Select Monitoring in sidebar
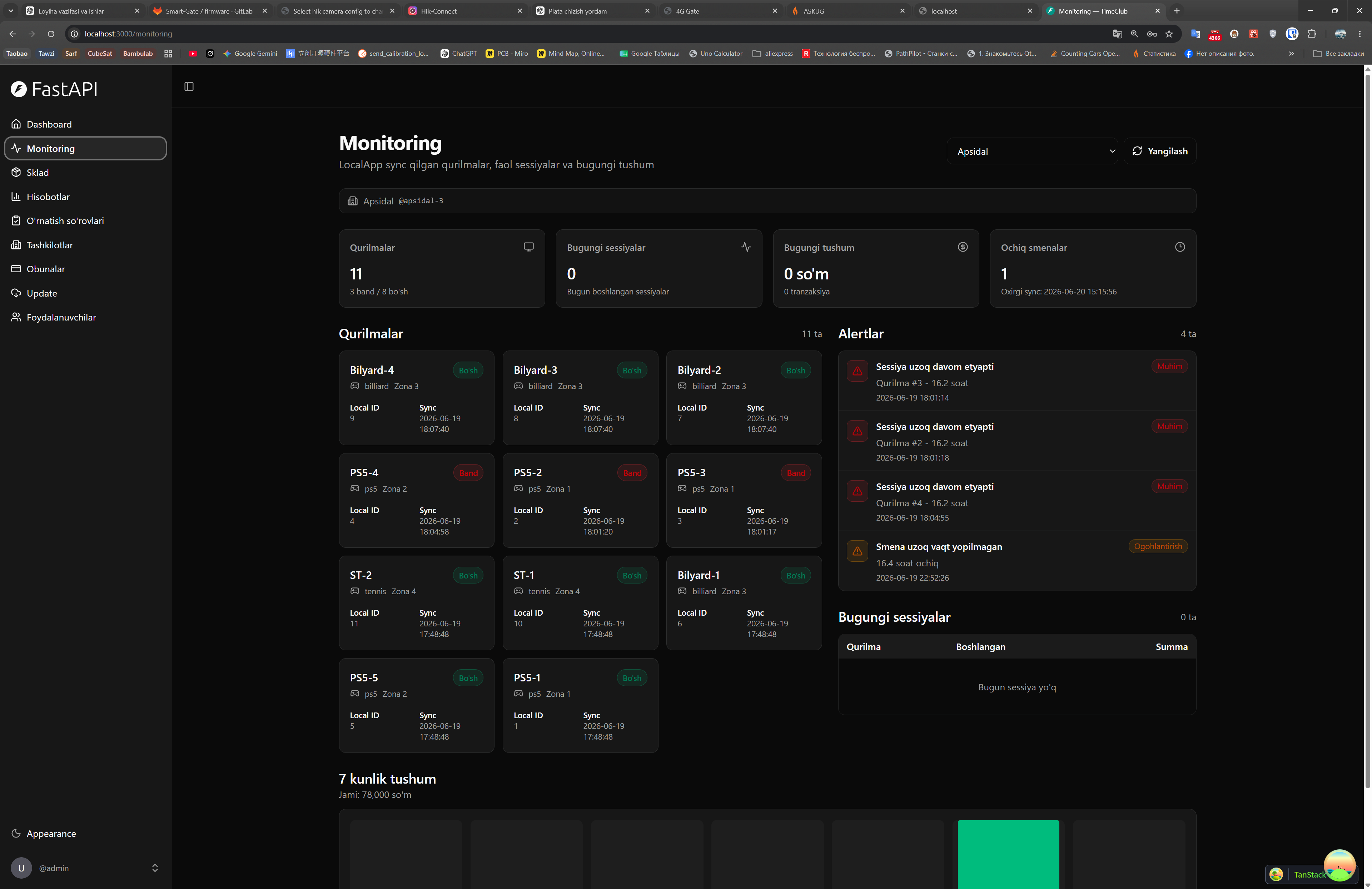The image size is (1372, 889). (x=85, y=148)
